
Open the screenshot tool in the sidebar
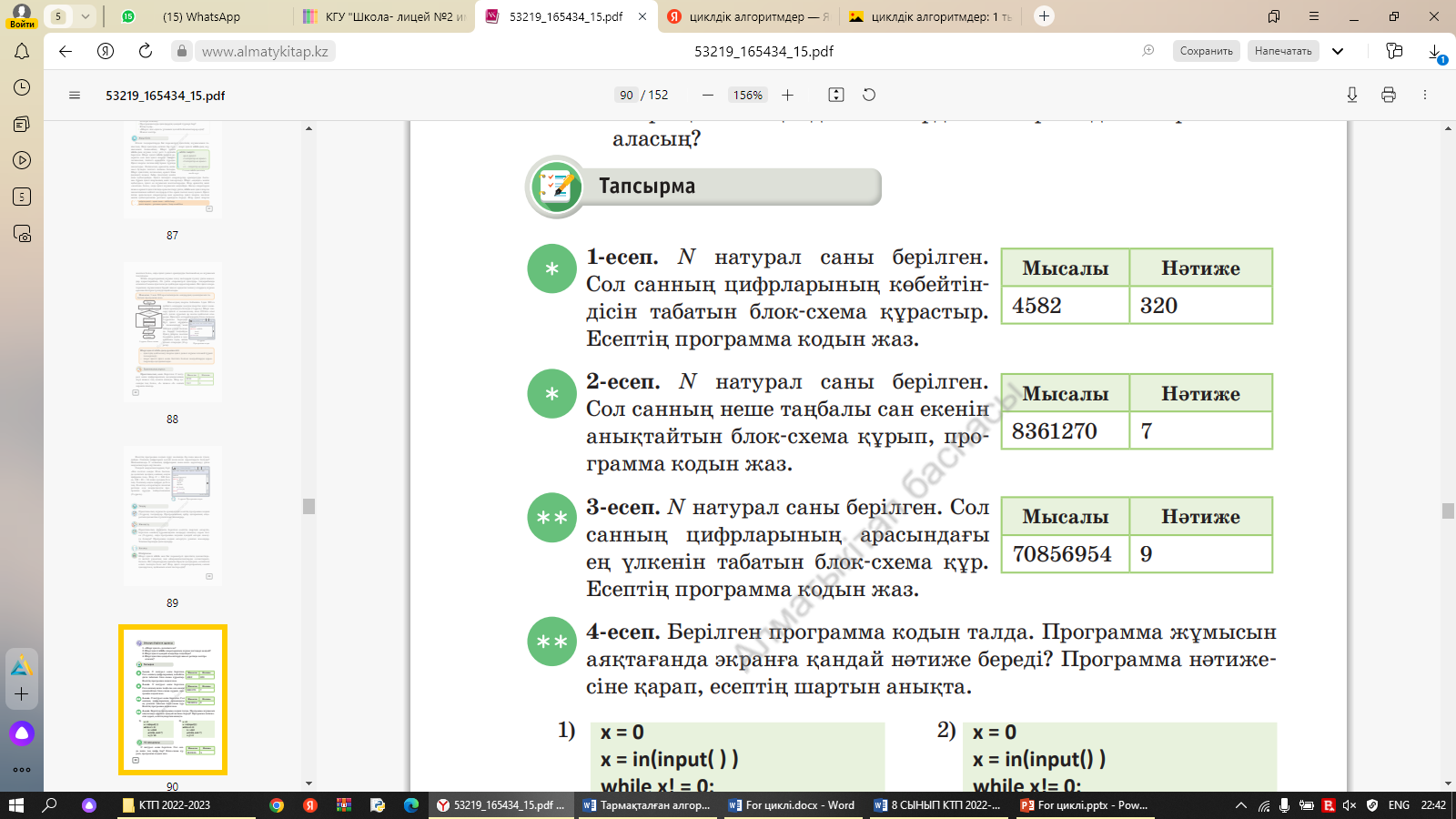(22, 234)
